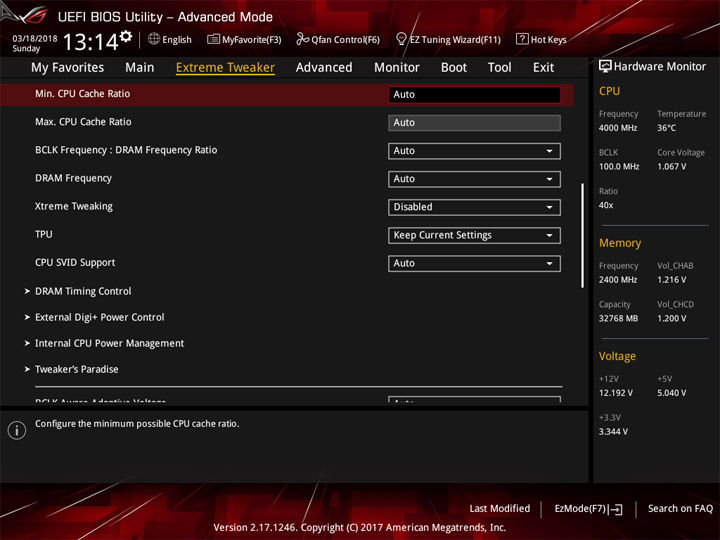
Task: Select the Max. CPU Cache Ratio label
Action: point(83,122)
